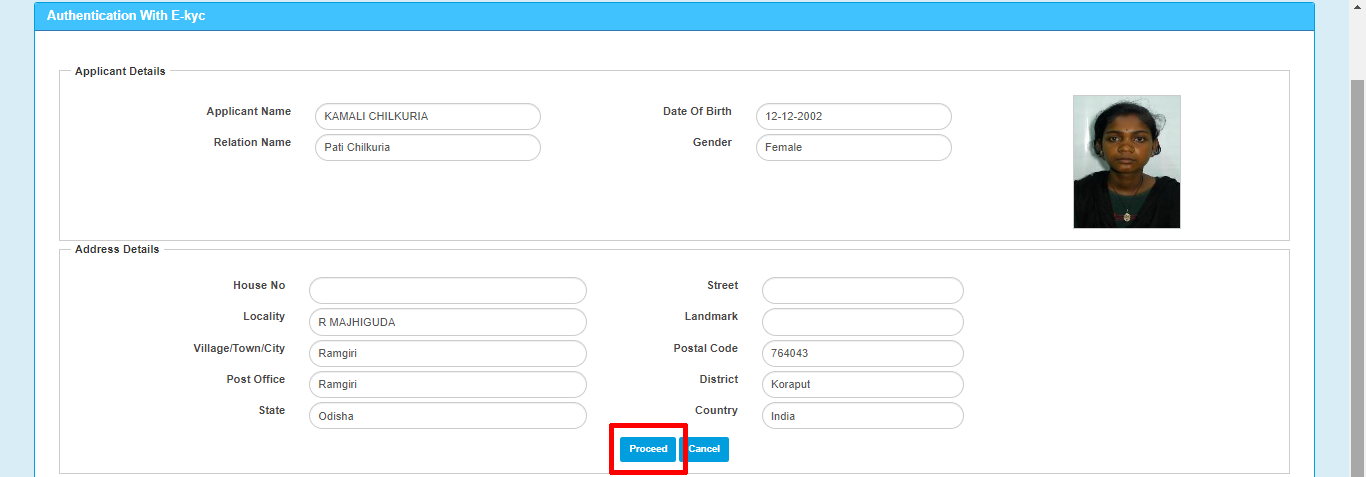Image resolution: width=1366 pixels, height=477 pixels.
Task: Click the empty Street field
Action: [x=863, y=291]
